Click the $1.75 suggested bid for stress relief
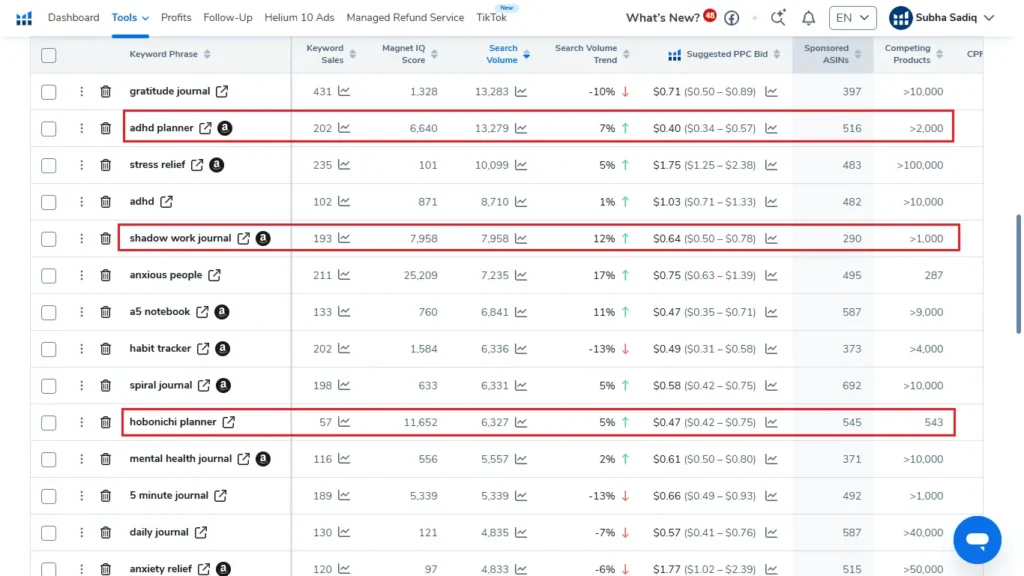The image size is (1024, 576). pyautogui.click(x=667, y=165)
